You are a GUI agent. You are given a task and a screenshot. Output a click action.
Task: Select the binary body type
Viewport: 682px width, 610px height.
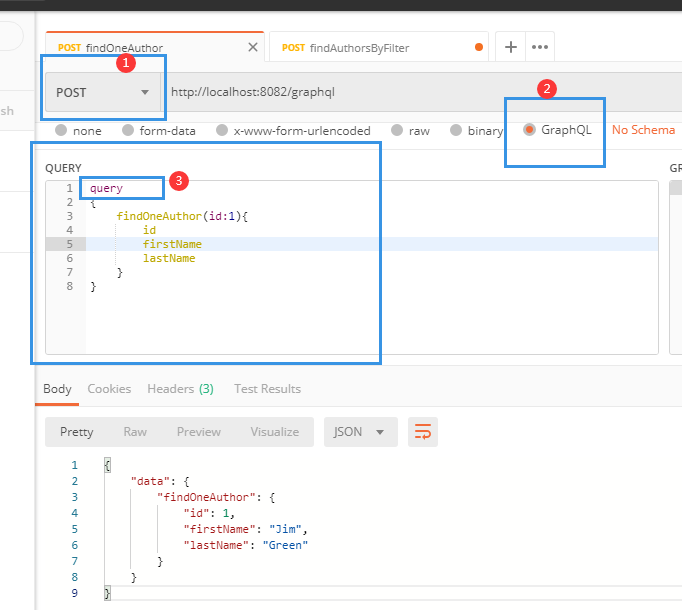(x=477, y=131)
